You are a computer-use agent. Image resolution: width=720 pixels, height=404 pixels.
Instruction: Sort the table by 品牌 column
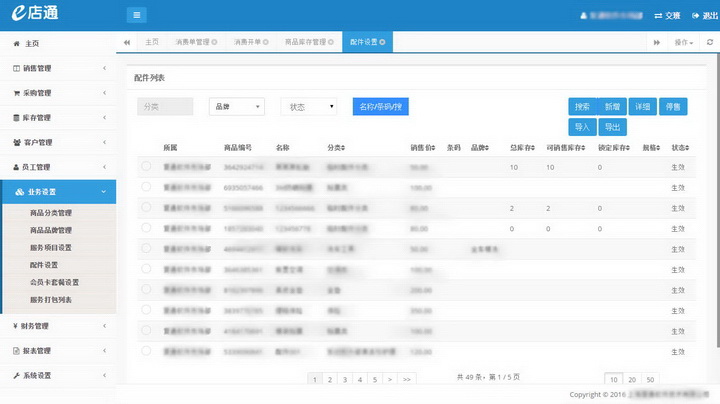pyautogui.click(x=480, y=148)
